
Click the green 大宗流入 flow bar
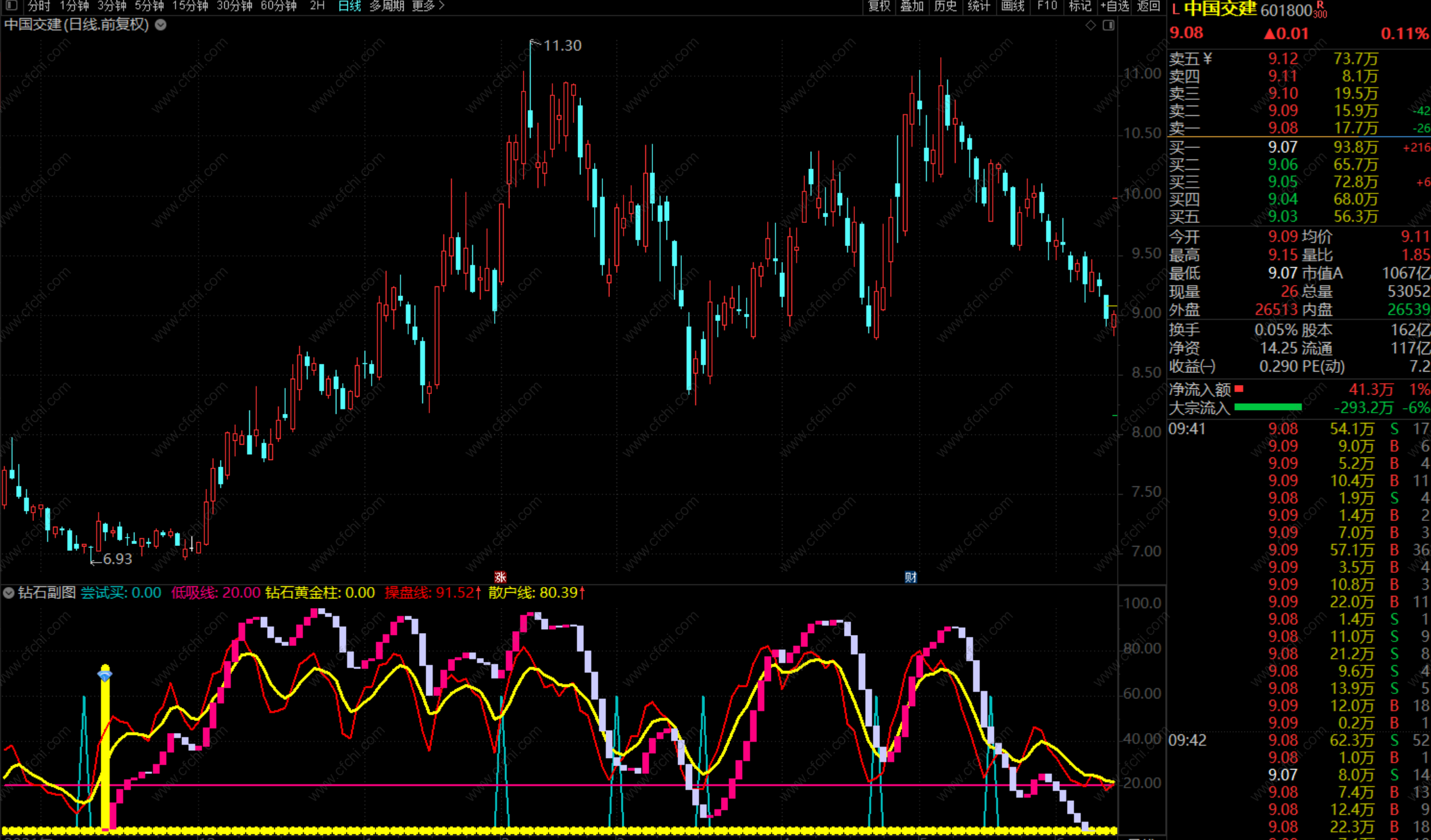pos(1268,408)
